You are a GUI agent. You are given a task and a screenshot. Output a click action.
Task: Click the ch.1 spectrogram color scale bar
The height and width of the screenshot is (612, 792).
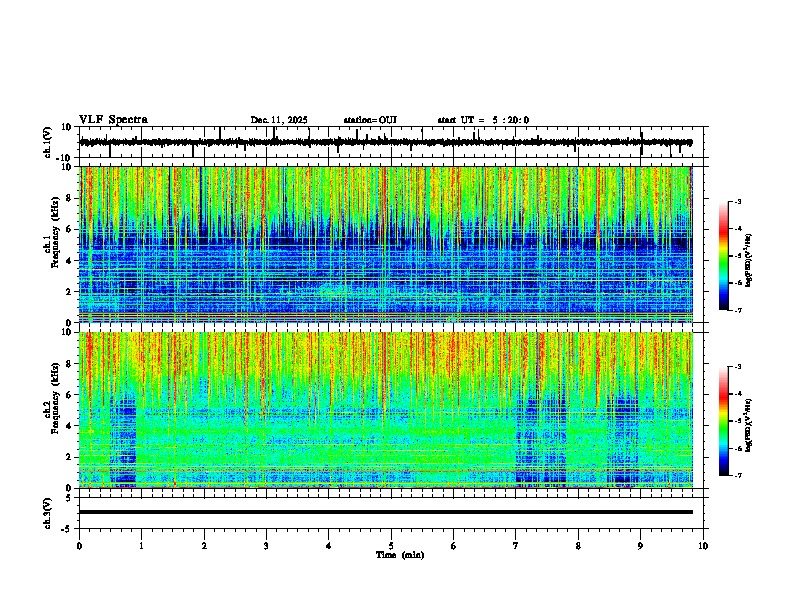pos(724,256)
